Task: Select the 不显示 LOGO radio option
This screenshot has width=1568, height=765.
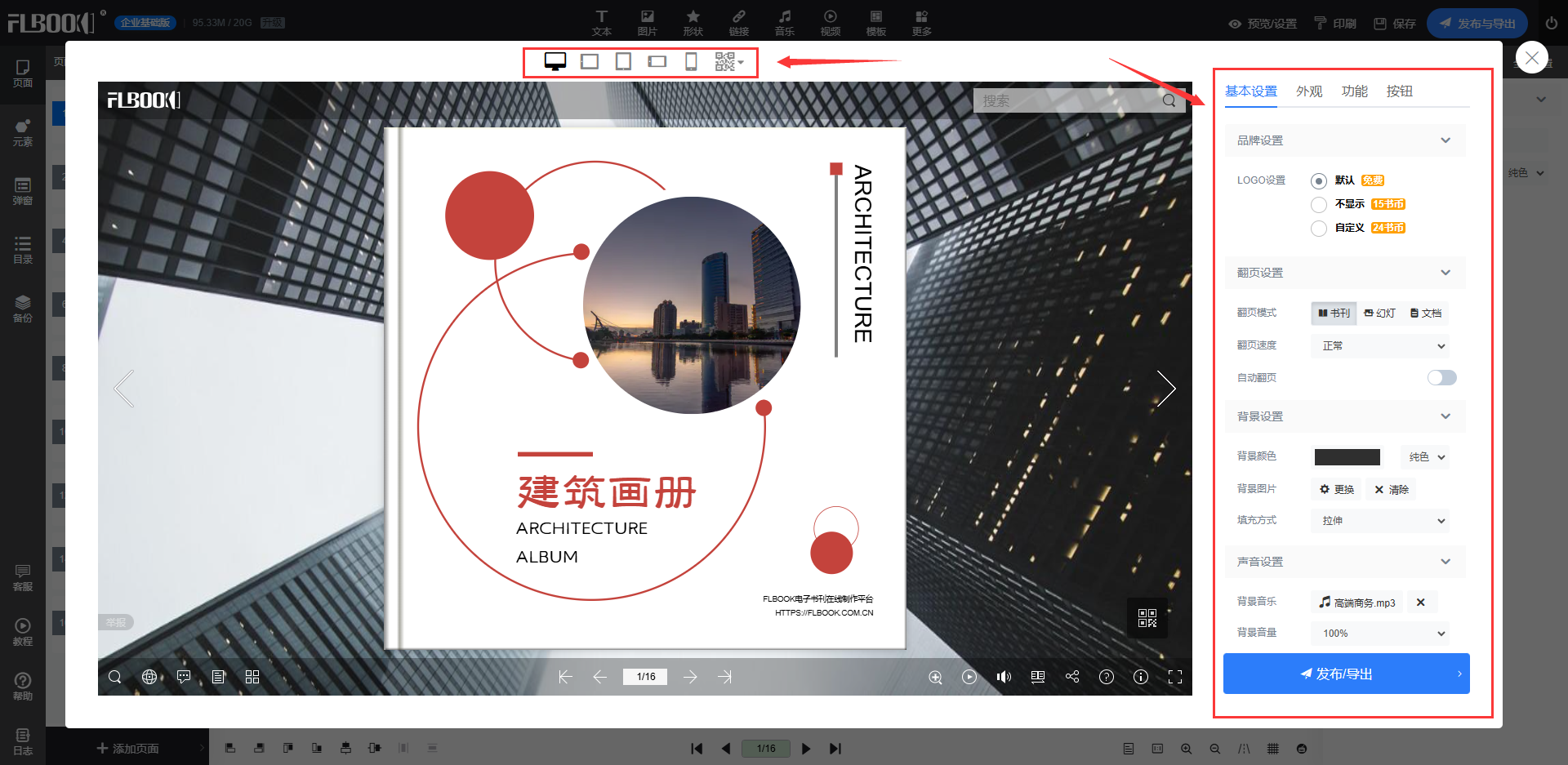Action: [1319, 205]
